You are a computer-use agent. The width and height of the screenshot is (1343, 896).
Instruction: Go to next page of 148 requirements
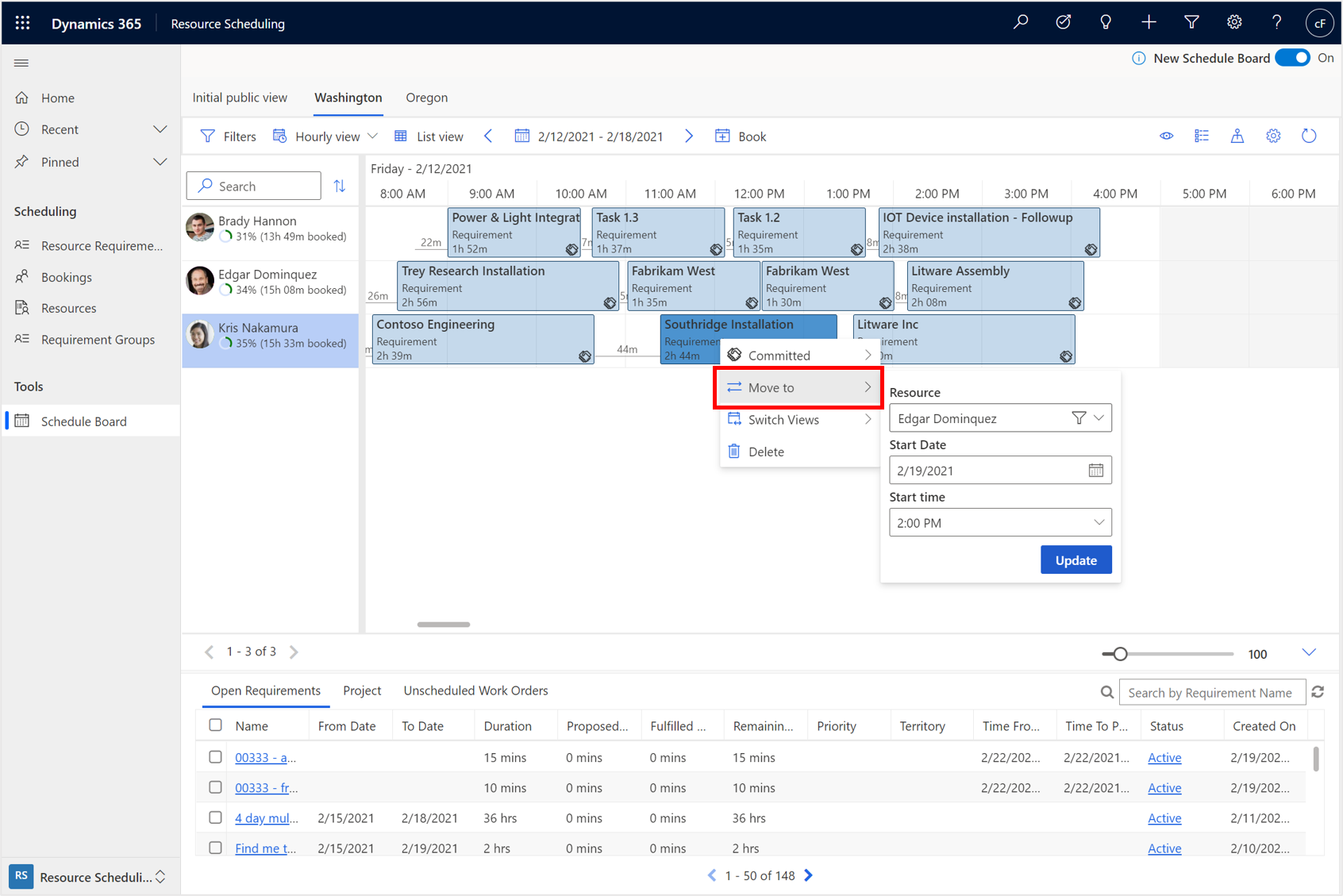[809, 875]
